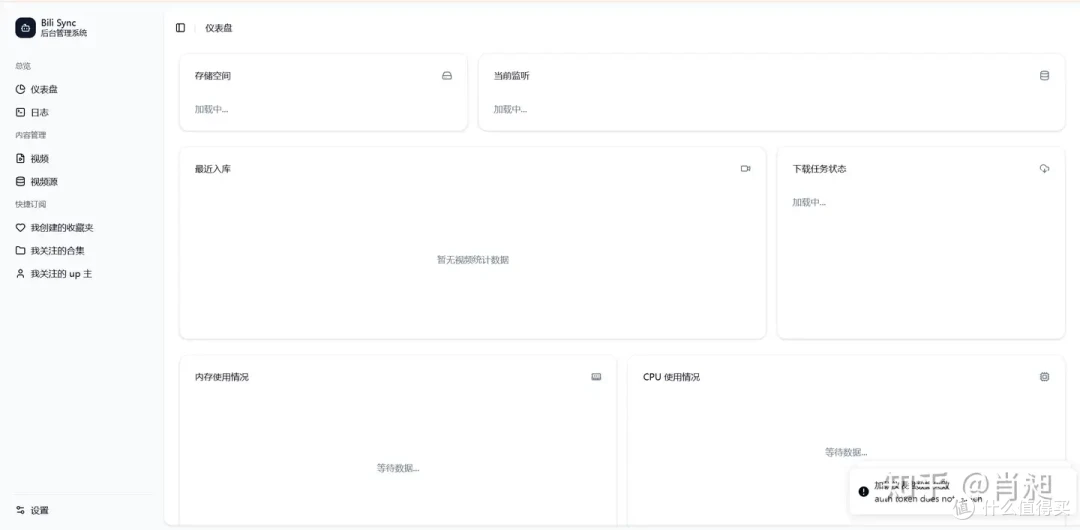Open 设置 at sidebar bottom
Image resolution: width=1080 pixels, height=530 pixels.
coord(81,511)
